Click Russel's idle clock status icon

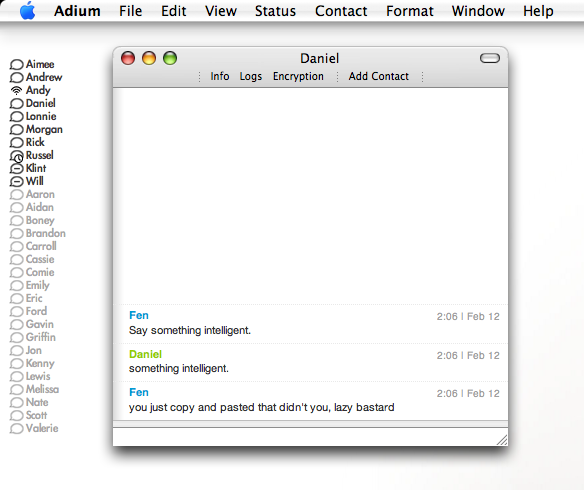coord(16,156)
